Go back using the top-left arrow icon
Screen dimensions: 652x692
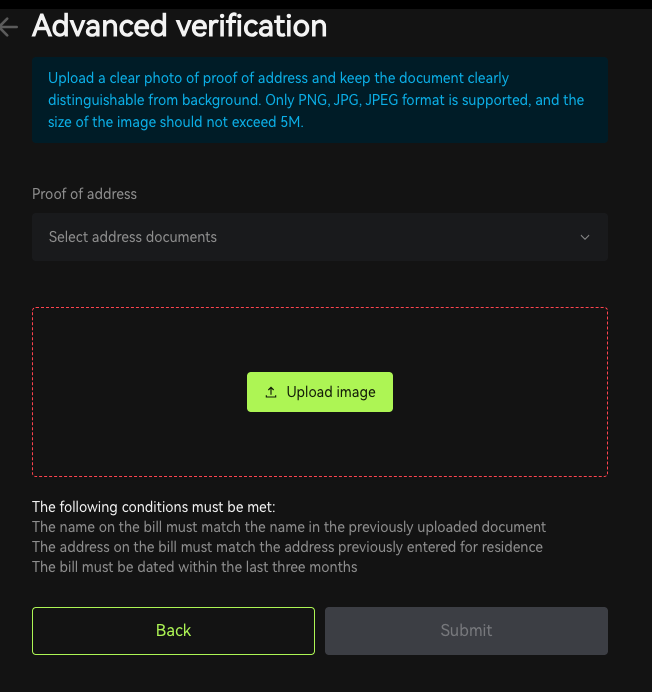click(8, 27)
